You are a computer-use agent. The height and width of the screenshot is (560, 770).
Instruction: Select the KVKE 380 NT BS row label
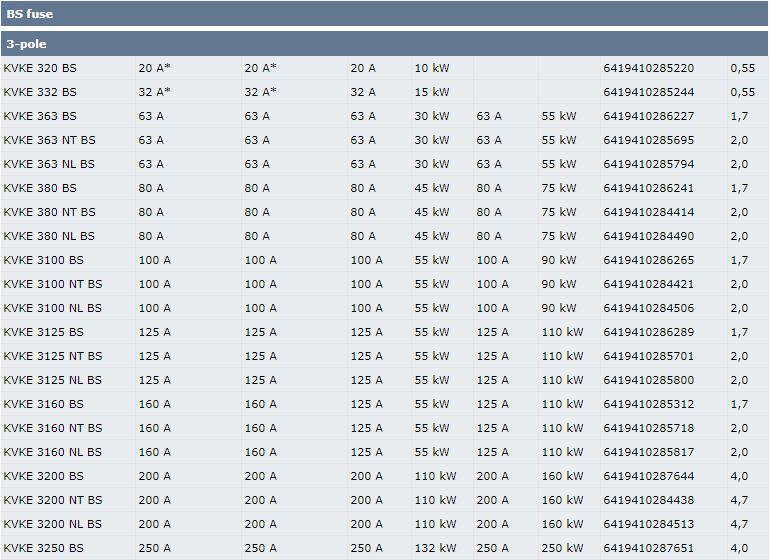coord(49,212)
